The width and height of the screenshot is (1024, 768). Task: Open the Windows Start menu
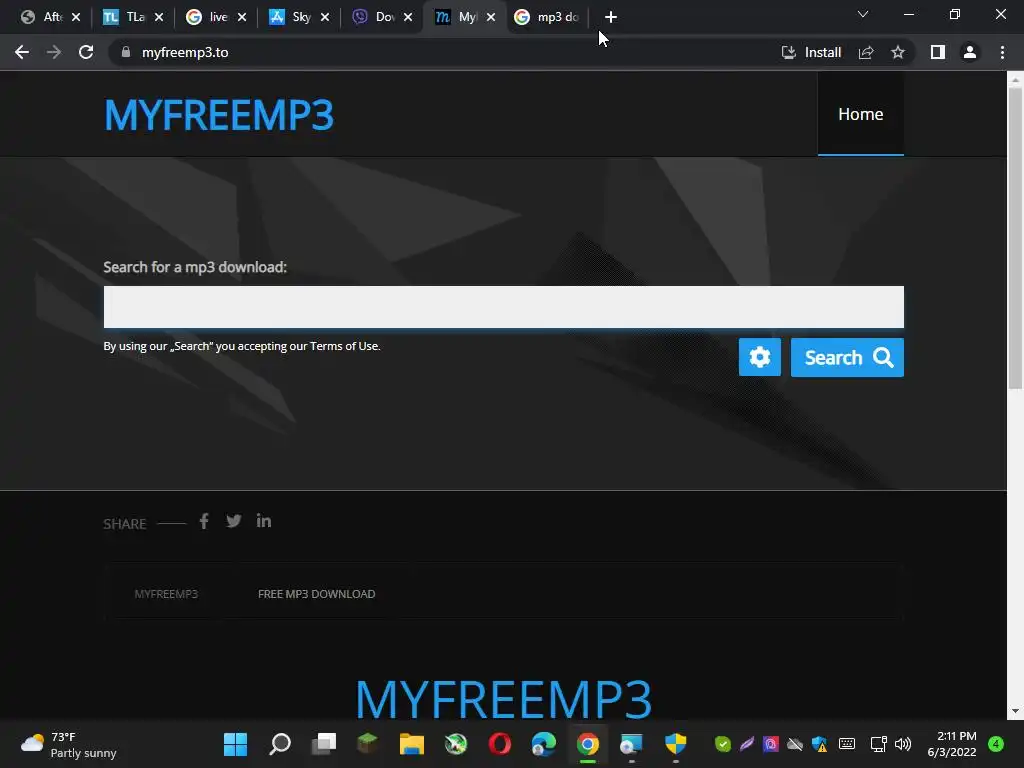pyautogui.click(x=235, y=744)
